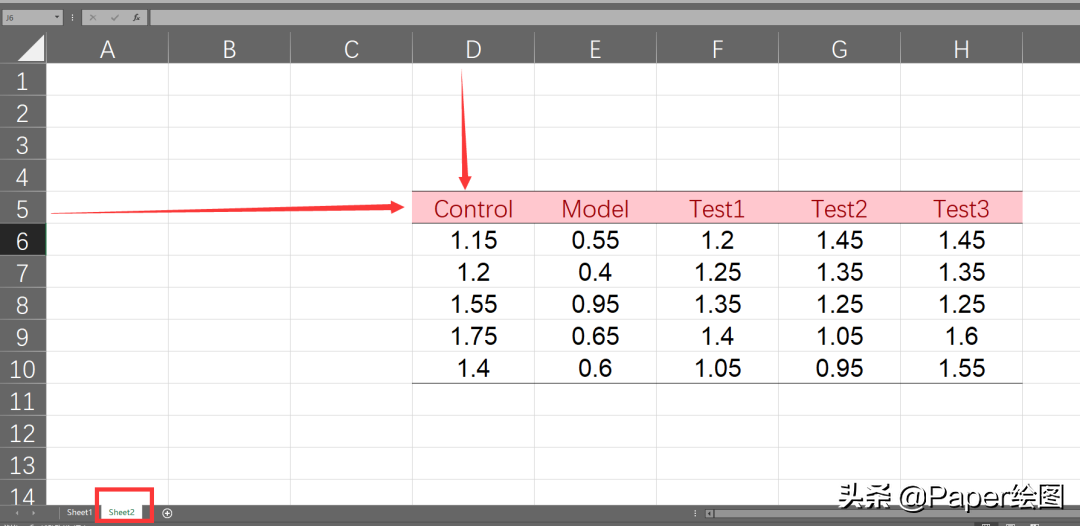
Task: Add a new sheet with plus icon
Action: coord(167,513)
